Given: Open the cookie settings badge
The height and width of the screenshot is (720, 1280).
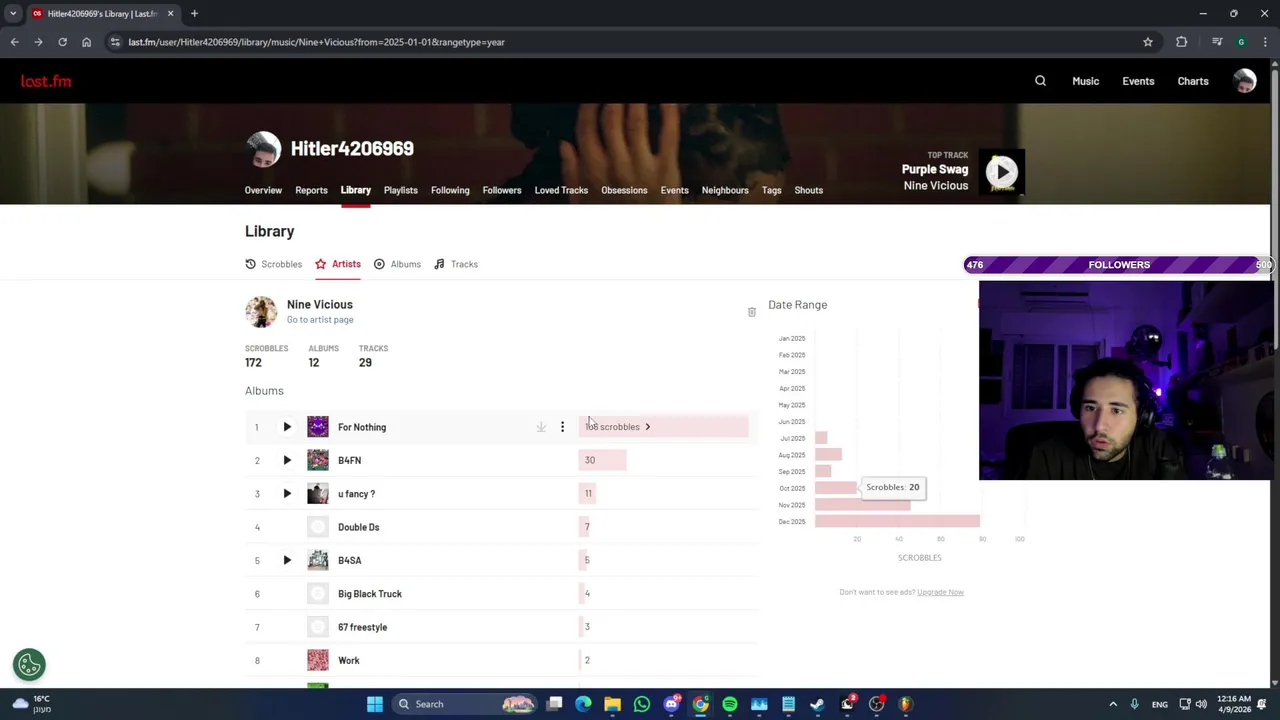Looking at the screenshot, I should [x=29, y=664].
